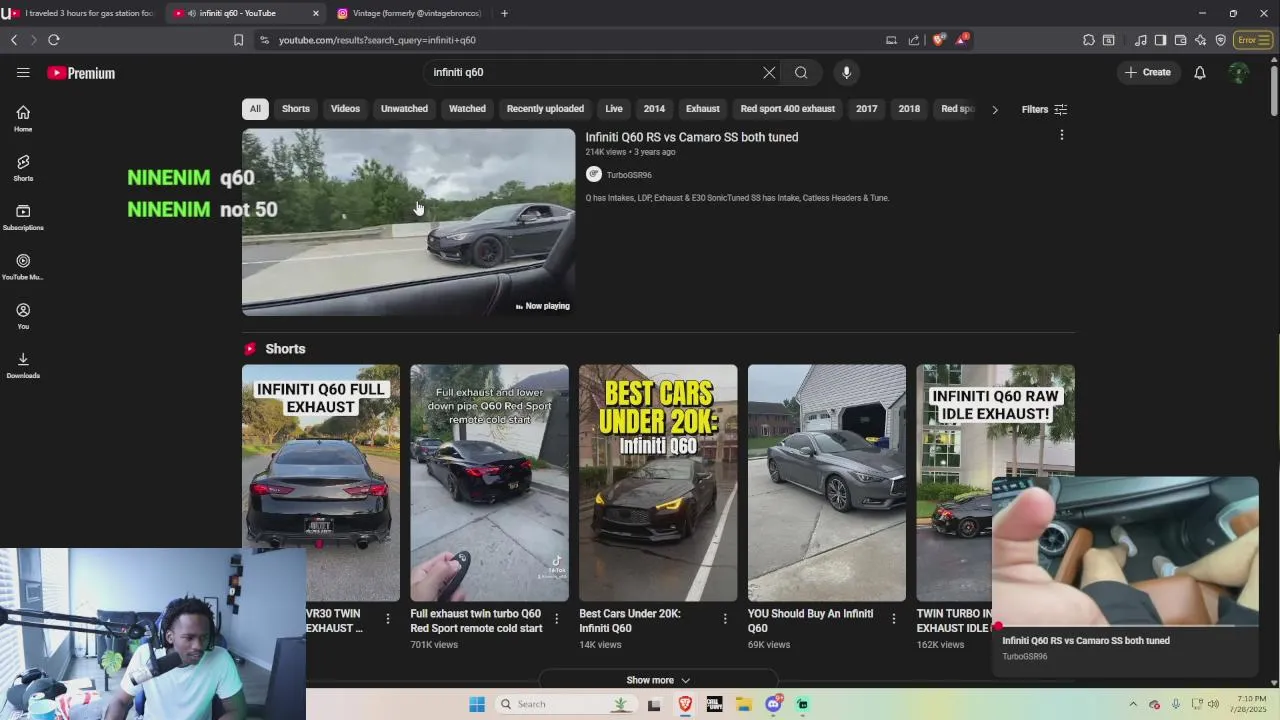The image size is (1280, 720).
Task: Open YOU Should Buy An Infiniti Q60
Action: click(x=810, y=621)
